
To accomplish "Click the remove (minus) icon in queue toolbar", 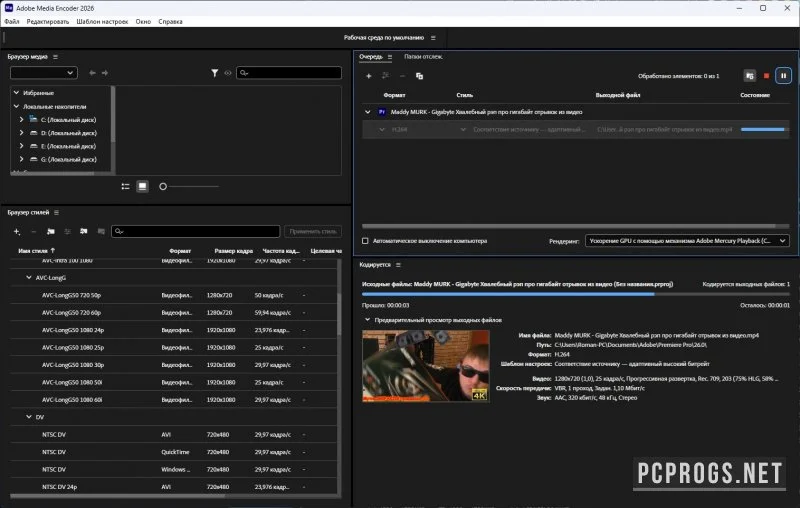I will tap(402, 76).
